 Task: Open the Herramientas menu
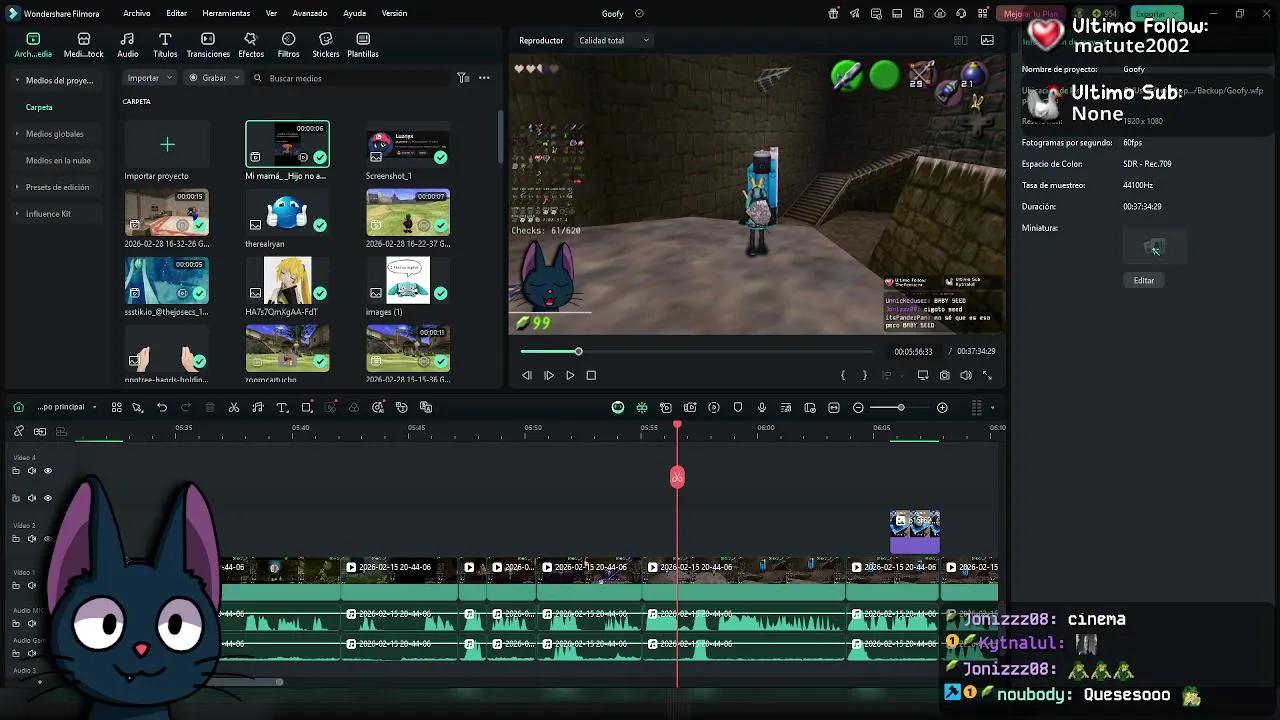(226, 13)
